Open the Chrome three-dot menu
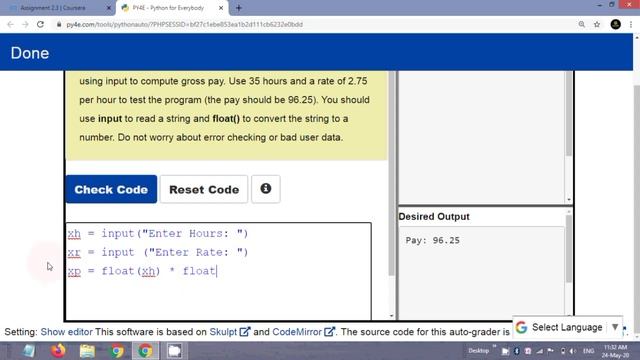Image resolution: width=640 pixels, height=360 pixels. pos(631,24)
